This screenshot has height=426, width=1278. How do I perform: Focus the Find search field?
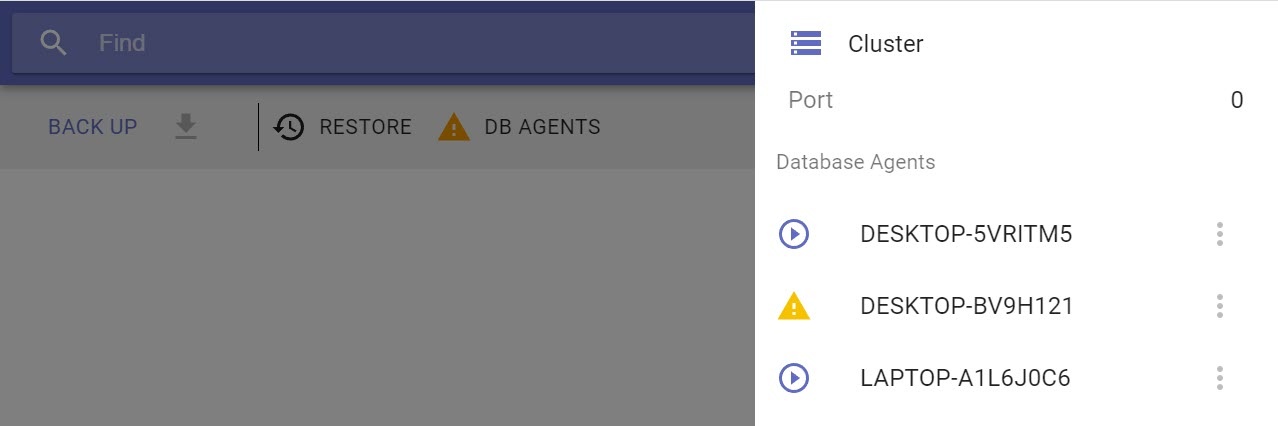point(400,43)
